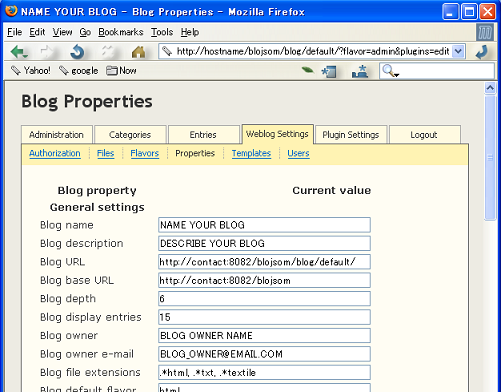Click the Firefox logo in the title bar
The height and width of the screenshot is (392, 501).
(11, 11)
